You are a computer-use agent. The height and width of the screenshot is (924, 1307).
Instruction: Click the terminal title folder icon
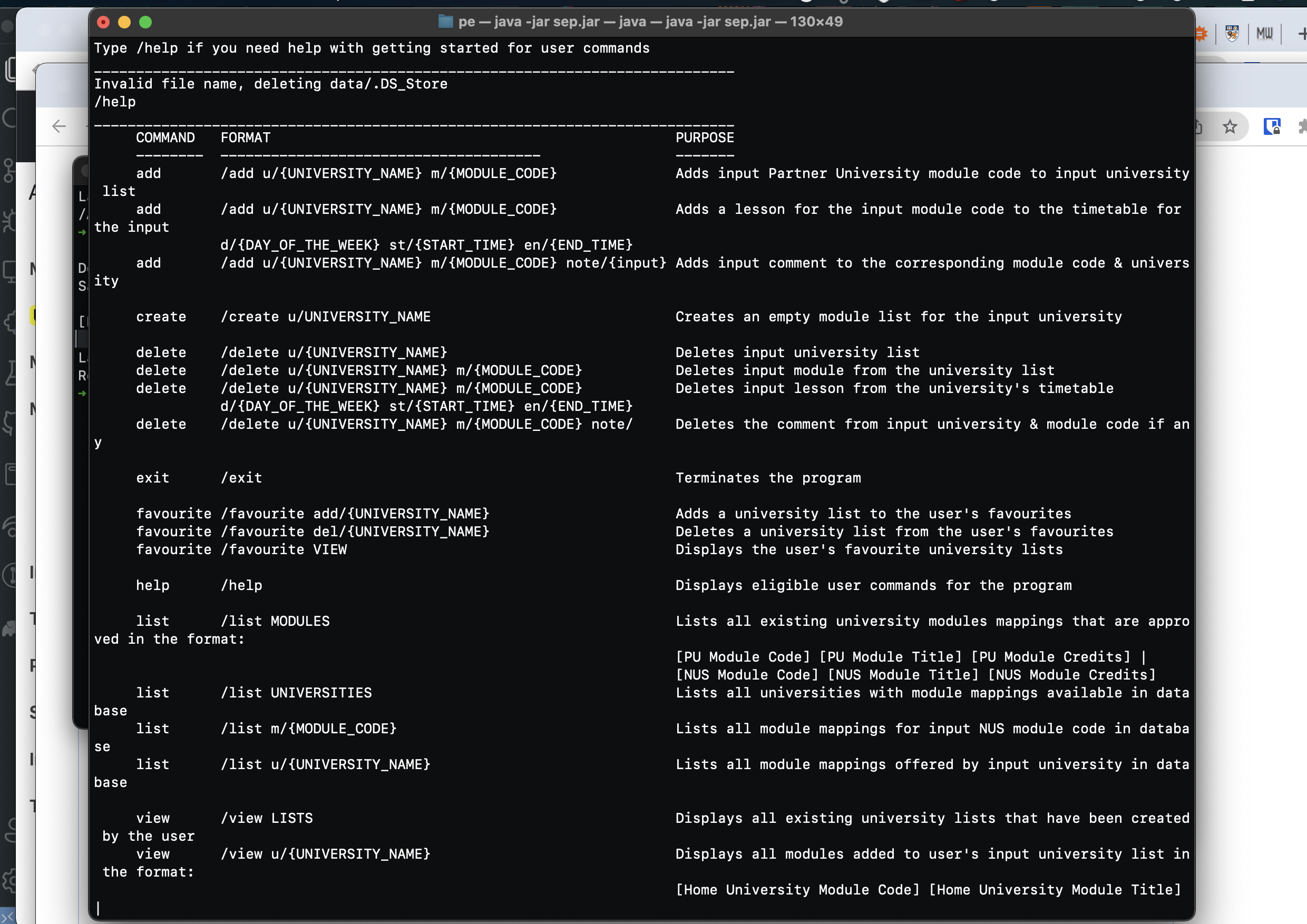pyautogui.click(x=445, y=22)
